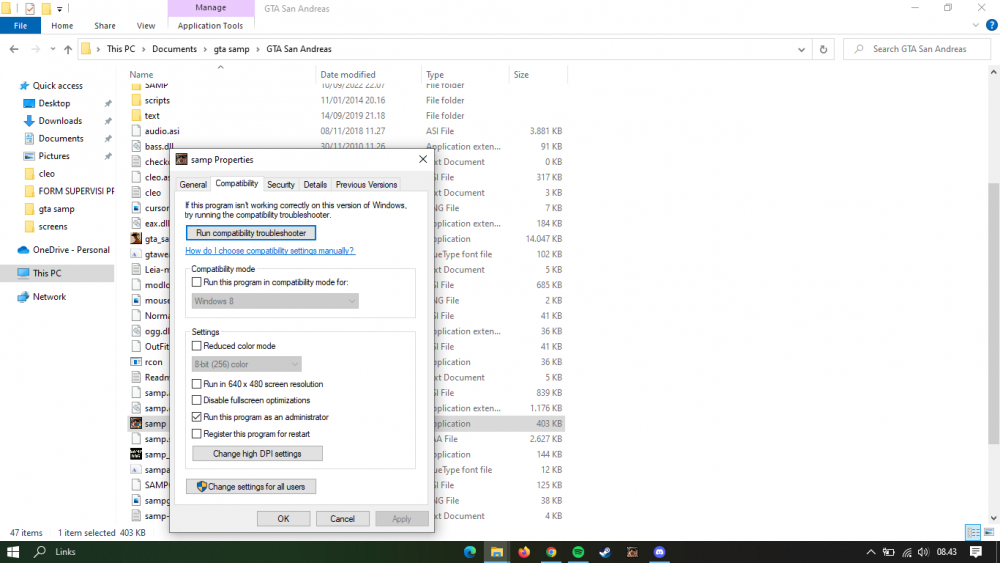
Task: Go up one folder with the up arrow
Action: coord(68,49)
